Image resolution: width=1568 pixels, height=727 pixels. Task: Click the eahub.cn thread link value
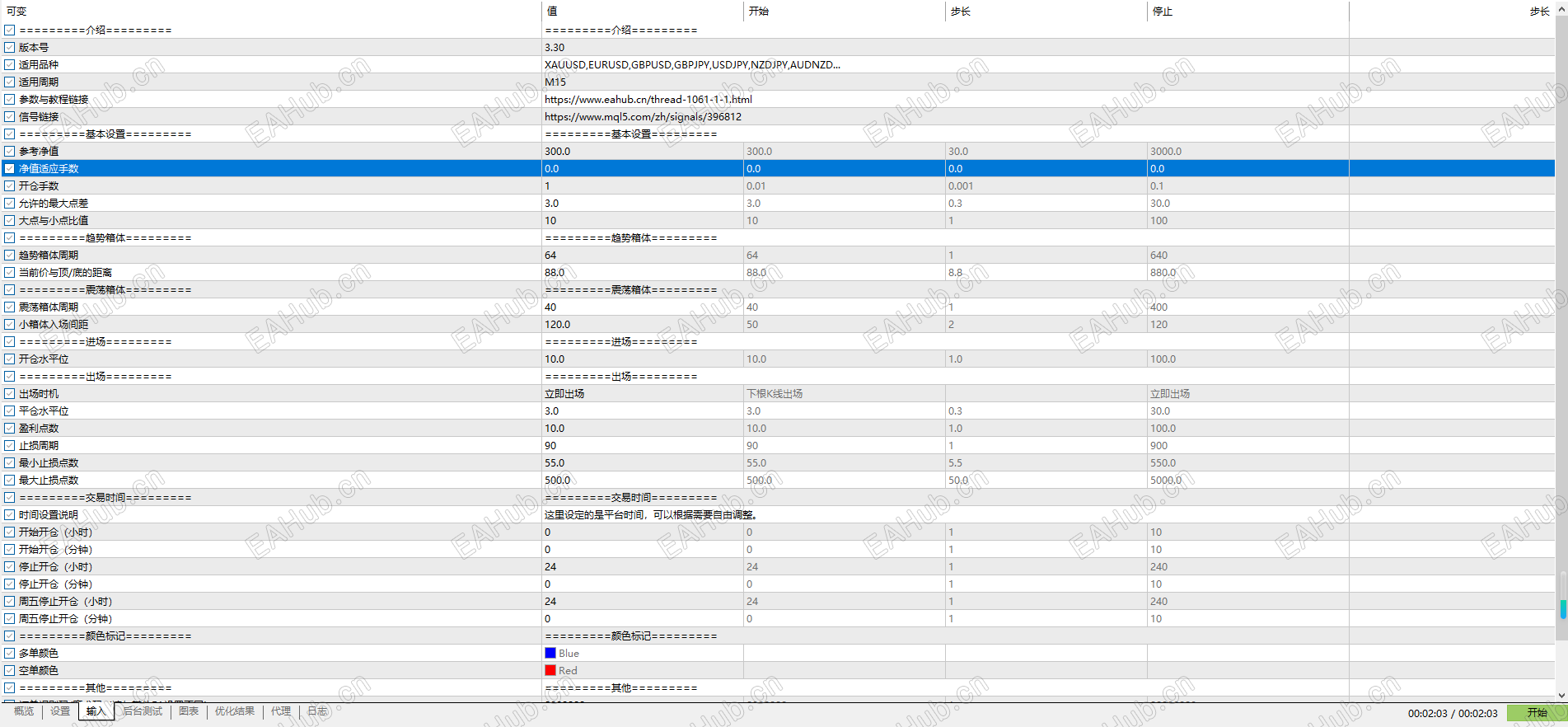coord(648,100)
